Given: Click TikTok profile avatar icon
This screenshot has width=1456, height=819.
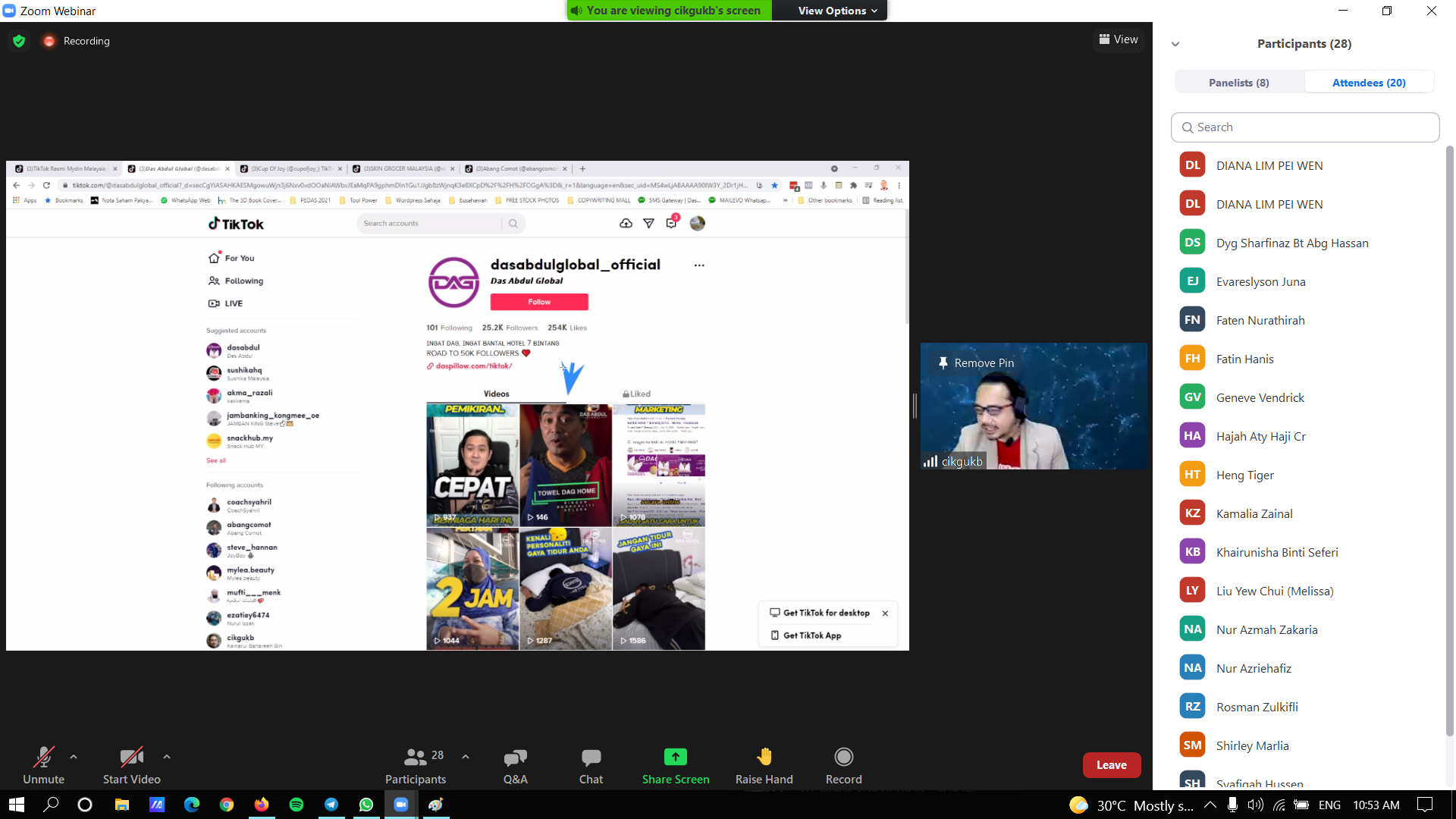Looking at the screenshot, I should (x=697, y=223).
